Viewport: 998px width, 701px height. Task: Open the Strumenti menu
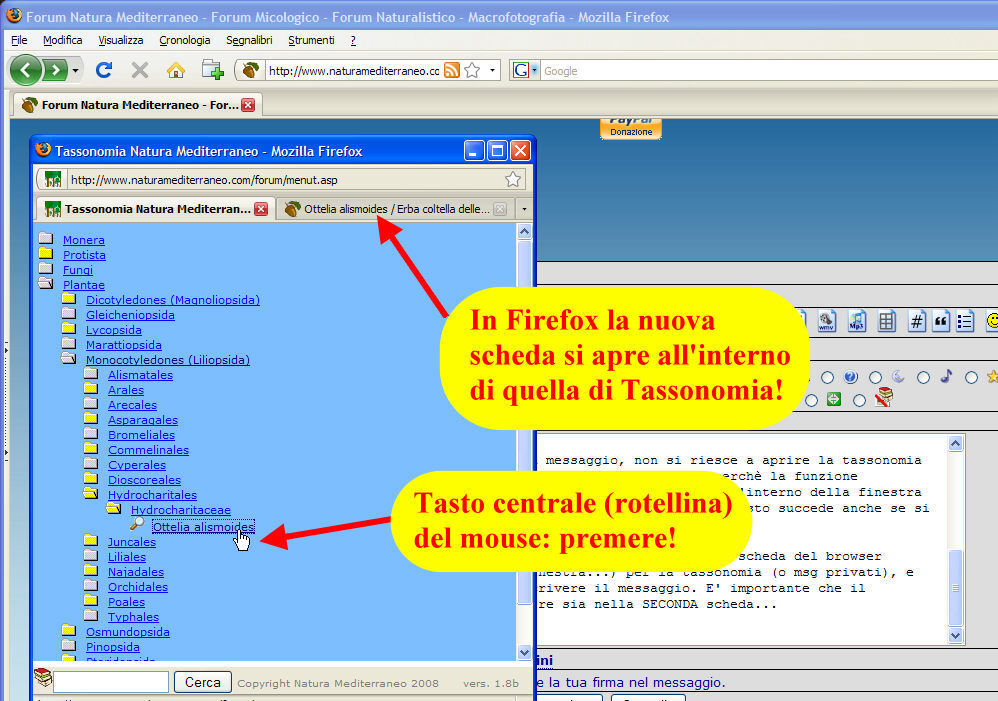tap(311, 40)
